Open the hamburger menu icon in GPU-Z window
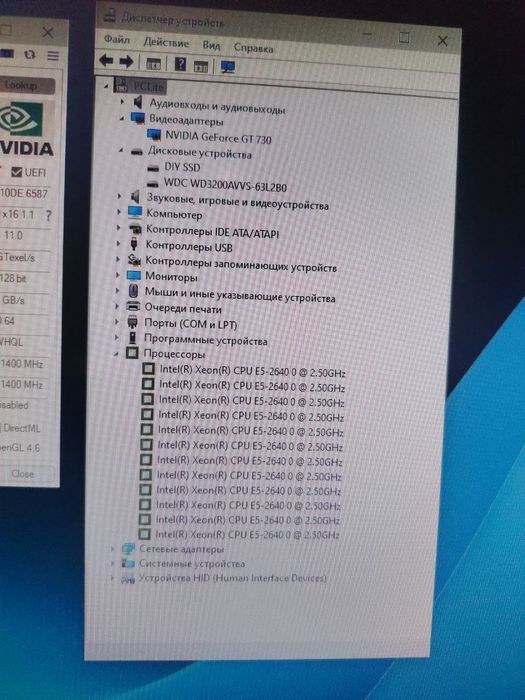Screen dimensions: 525x700 tap(53, 55)
